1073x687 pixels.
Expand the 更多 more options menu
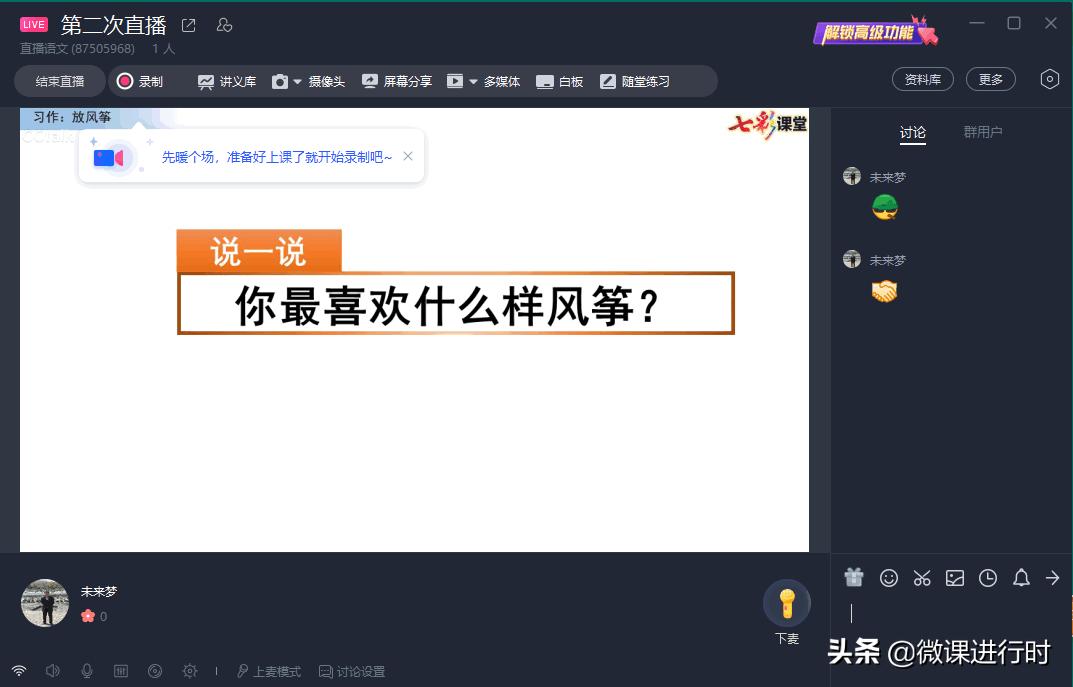(x=990, y=78)
